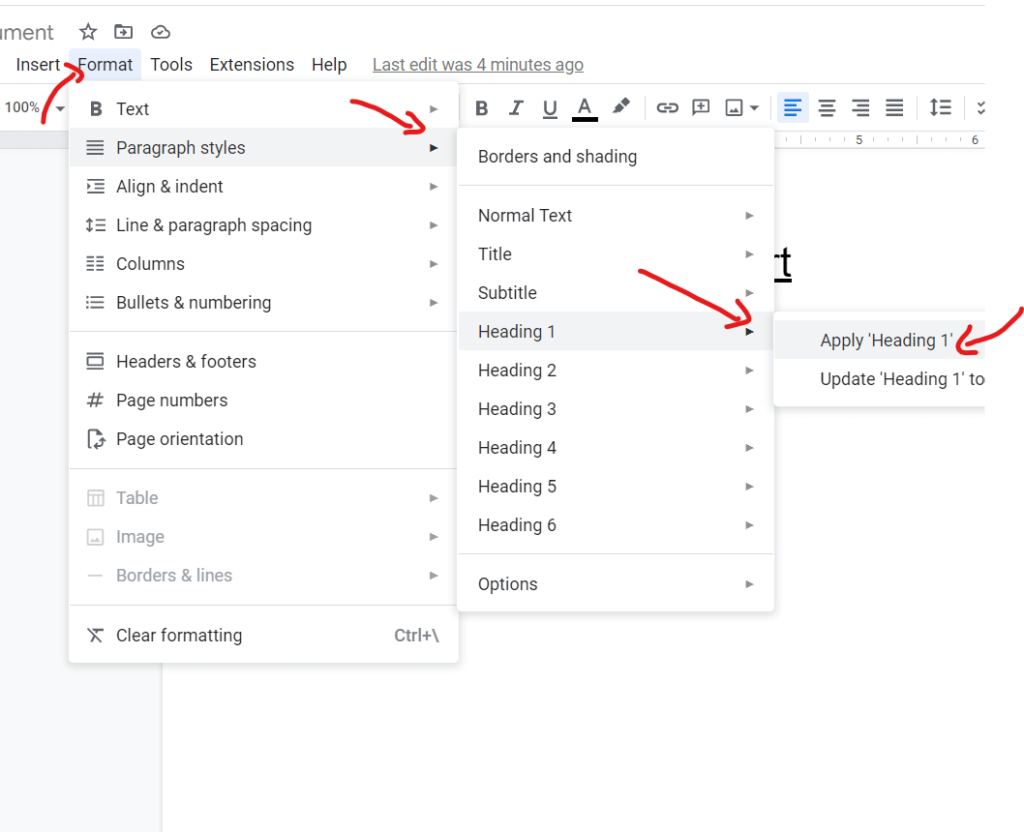
Task: Open the 100% zoom dropdown
Action: pos(33,108)
